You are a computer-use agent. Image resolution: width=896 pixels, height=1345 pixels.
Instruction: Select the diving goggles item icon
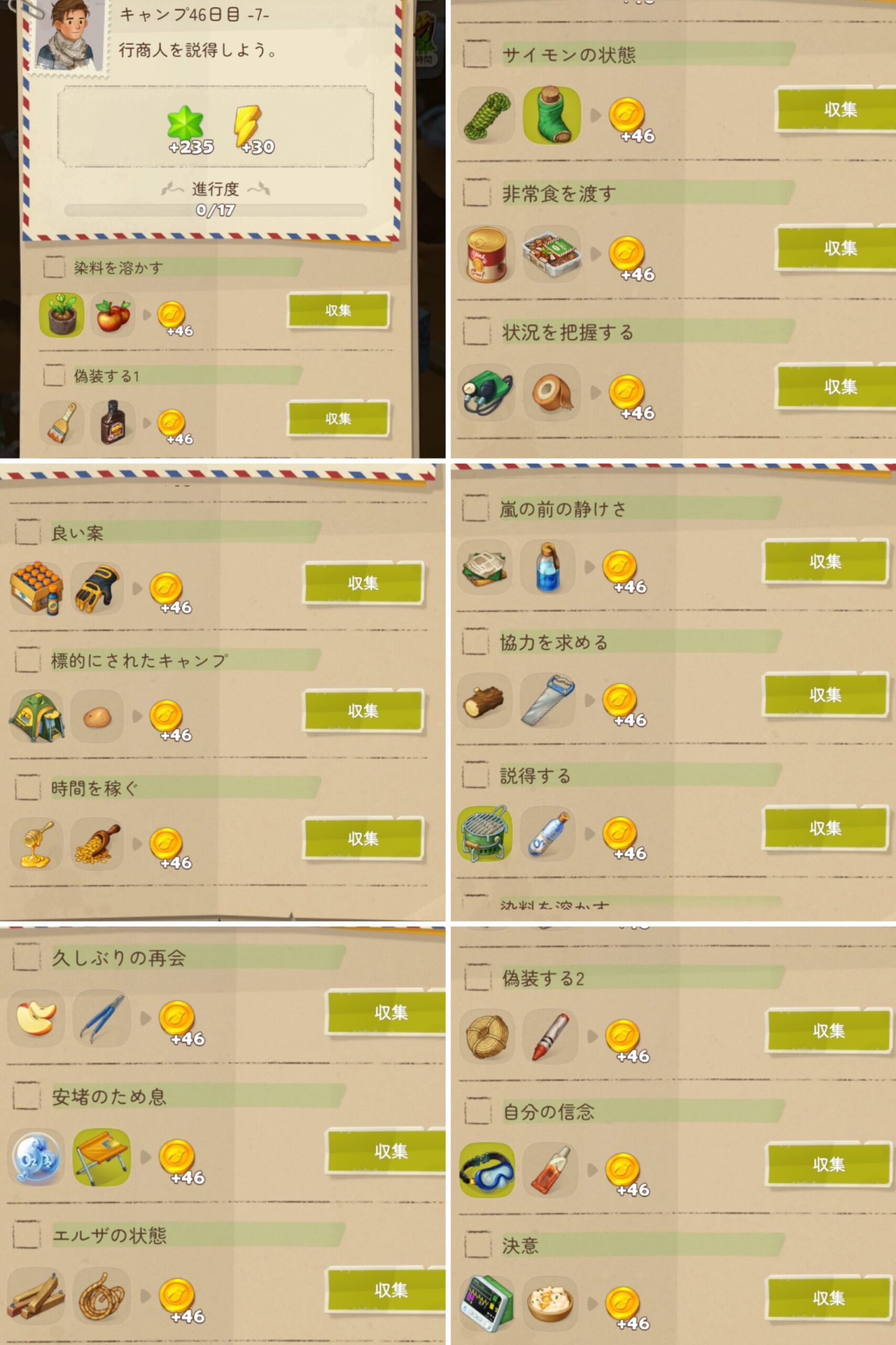coord(486,1169)
